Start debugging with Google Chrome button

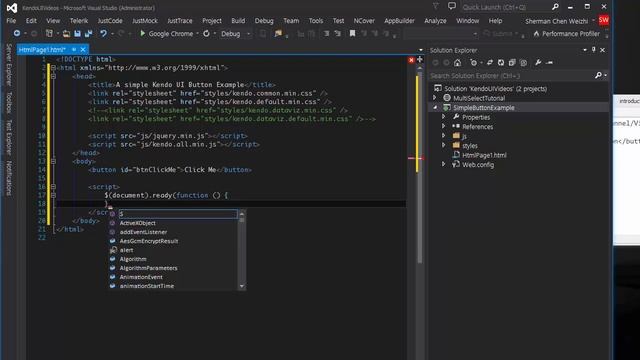pyautogui.click(x=167, y=33)
